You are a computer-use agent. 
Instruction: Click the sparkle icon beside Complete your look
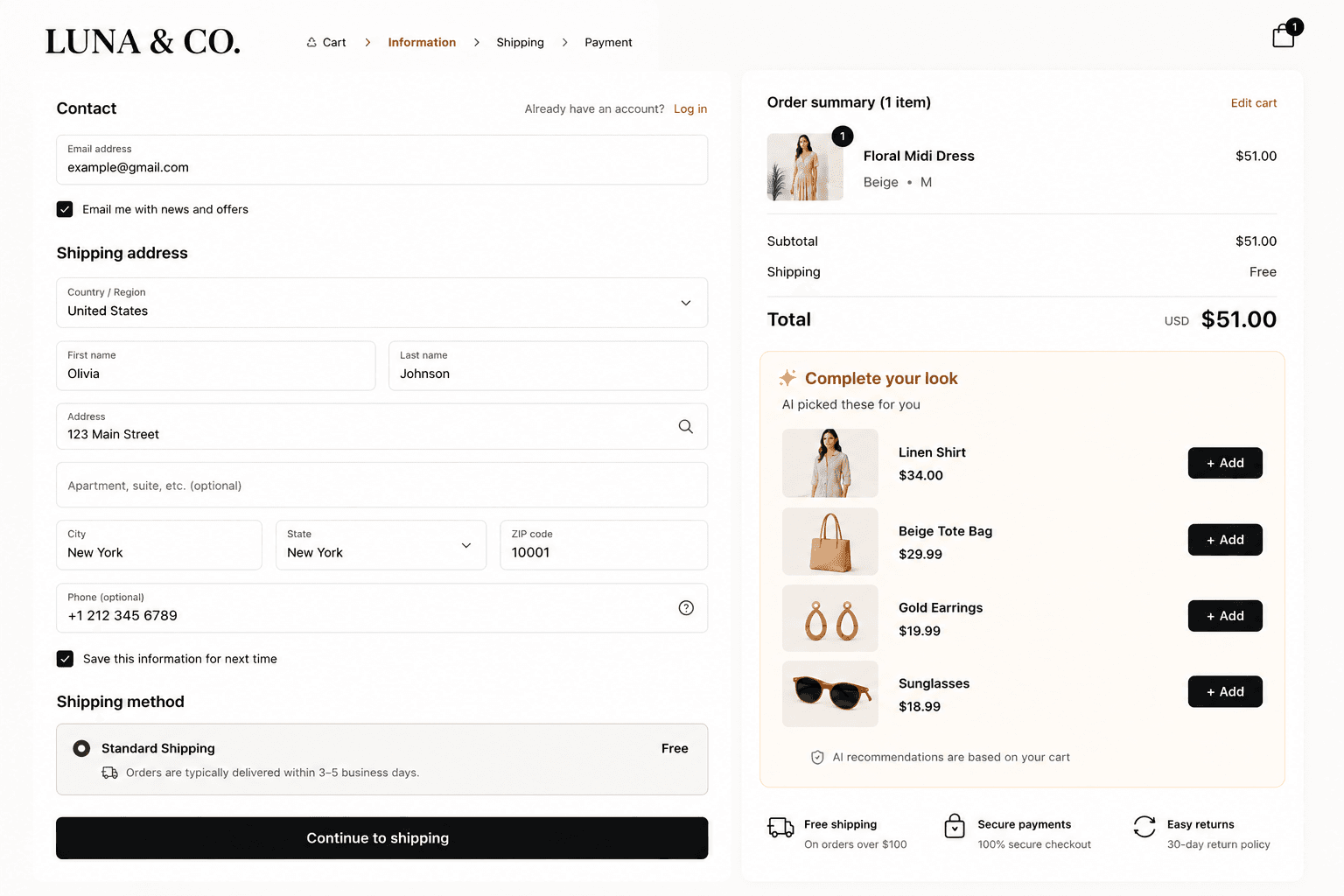tap(787, 378)
